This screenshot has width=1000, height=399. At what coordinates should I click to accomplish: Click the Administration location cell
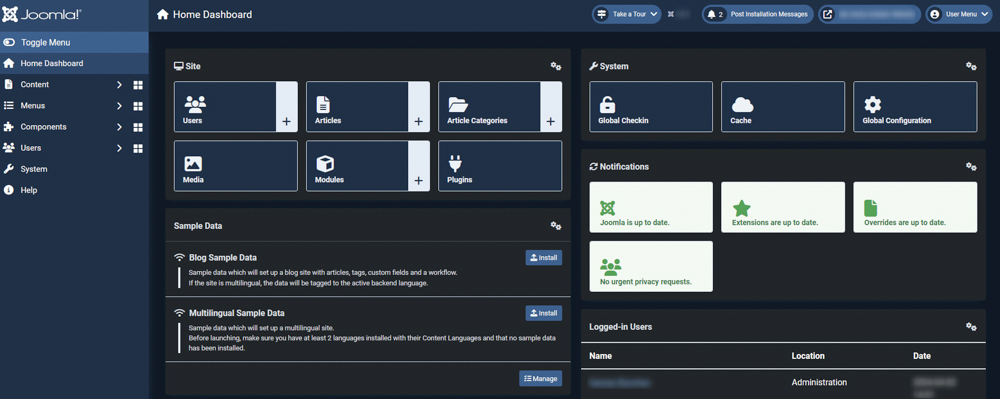(x=819, y=382)
